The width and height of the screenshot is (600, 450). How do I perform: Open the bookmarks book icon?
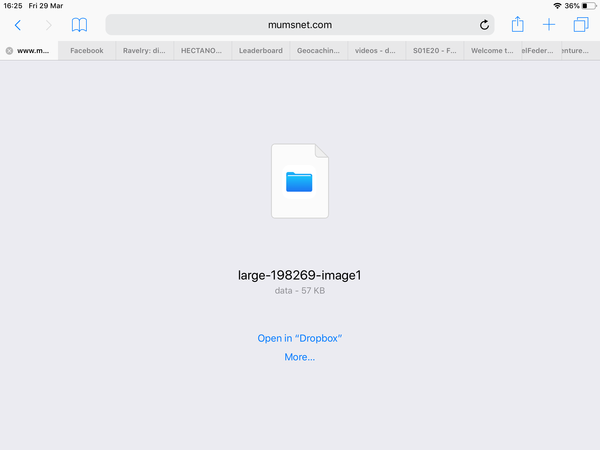point(79,25)
